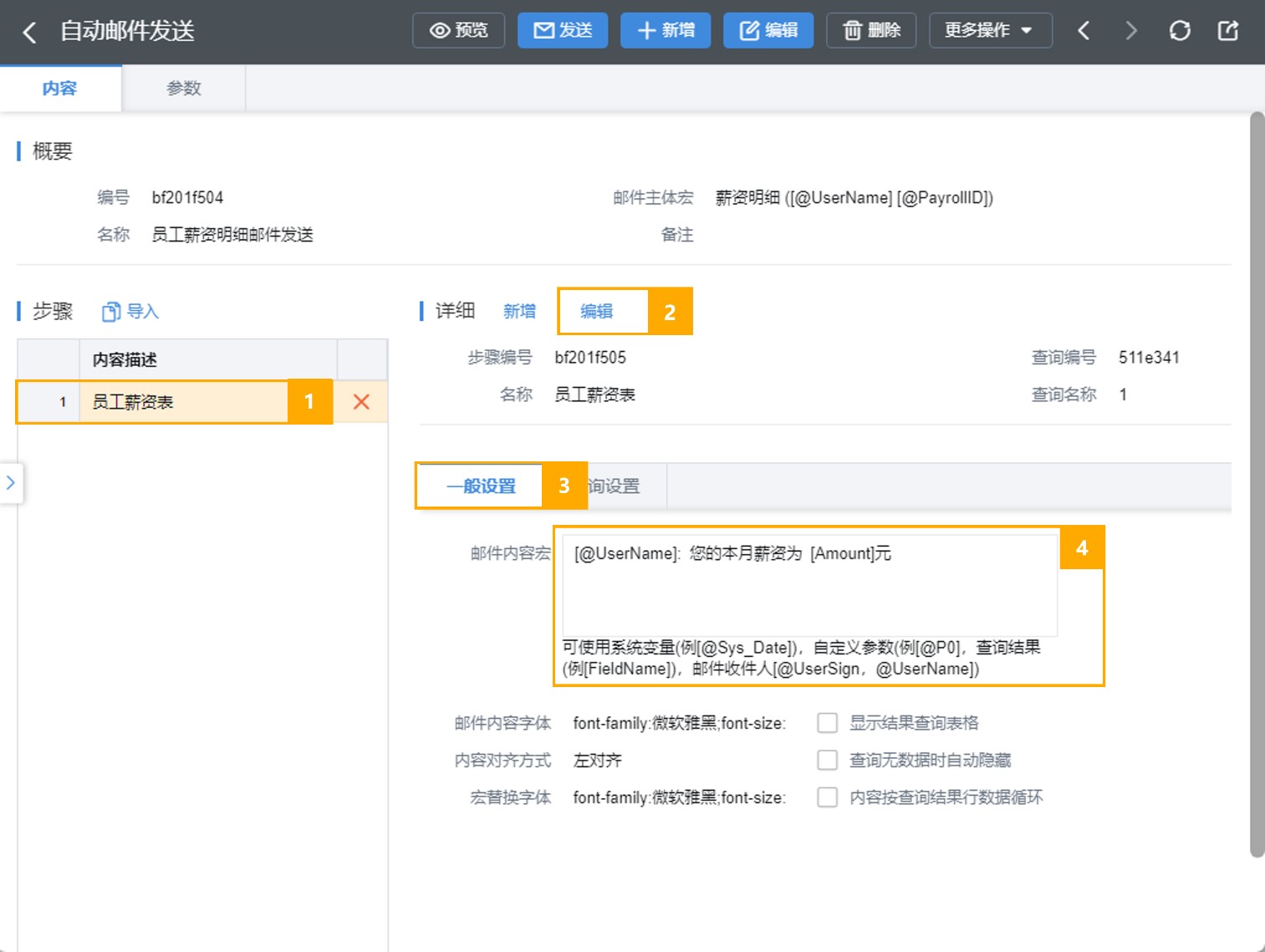Click the 导入 import link
This screenshot has width=1265, height=952.
(x=130, y=312)
